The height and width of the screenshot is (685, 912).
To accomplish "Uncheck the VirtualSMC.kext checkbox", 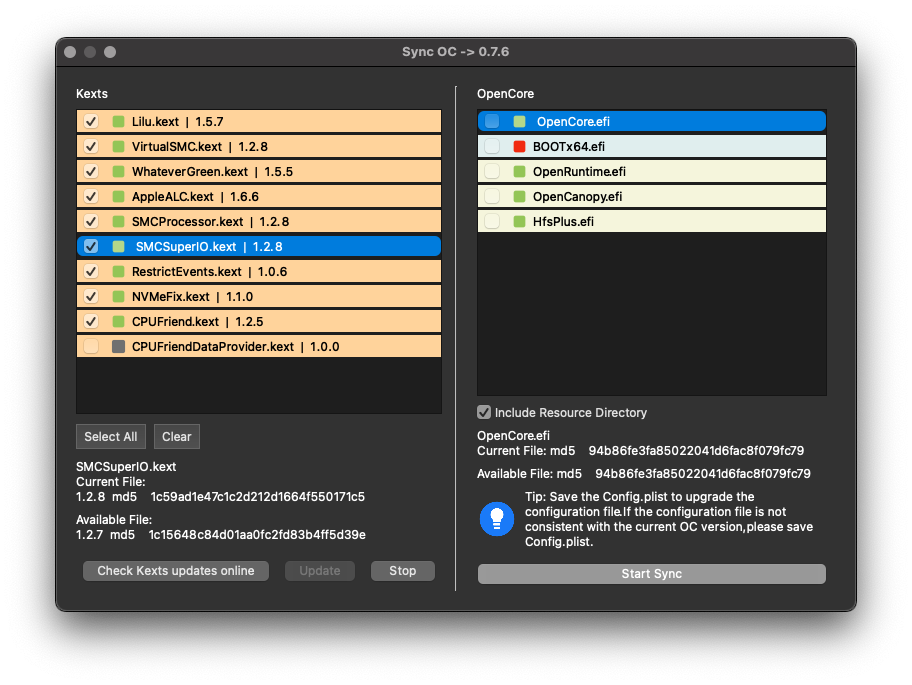I will (91, 147).
